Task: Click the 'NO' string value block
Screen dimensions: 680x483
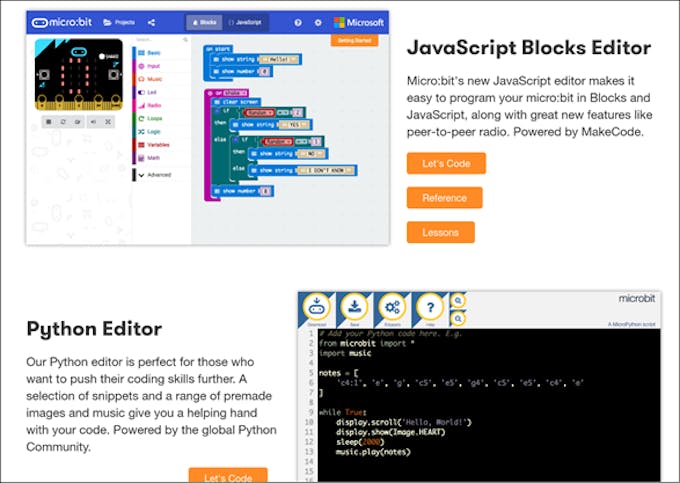Action: click(311, 153)
